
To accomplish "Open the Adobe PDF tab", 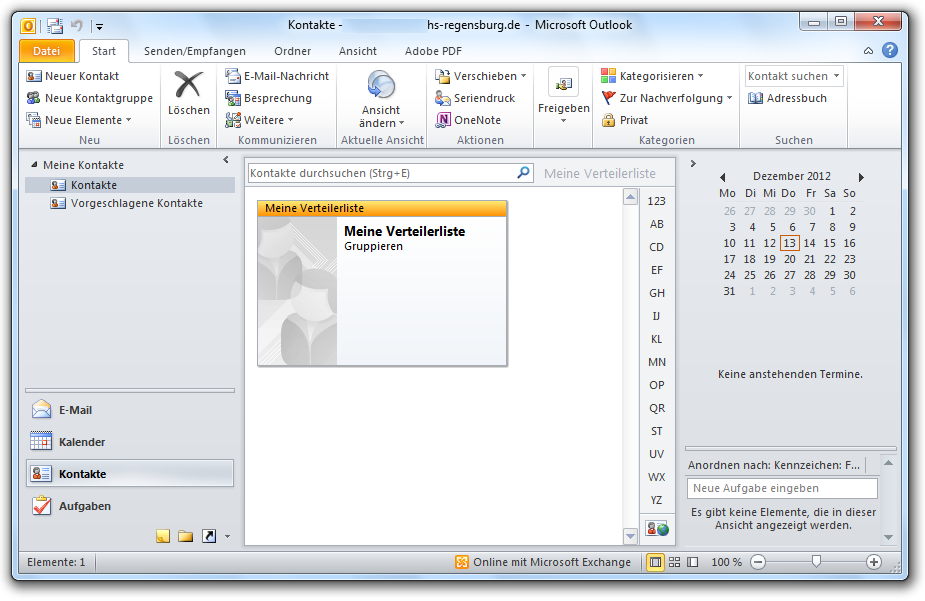I will coord(433,51).
